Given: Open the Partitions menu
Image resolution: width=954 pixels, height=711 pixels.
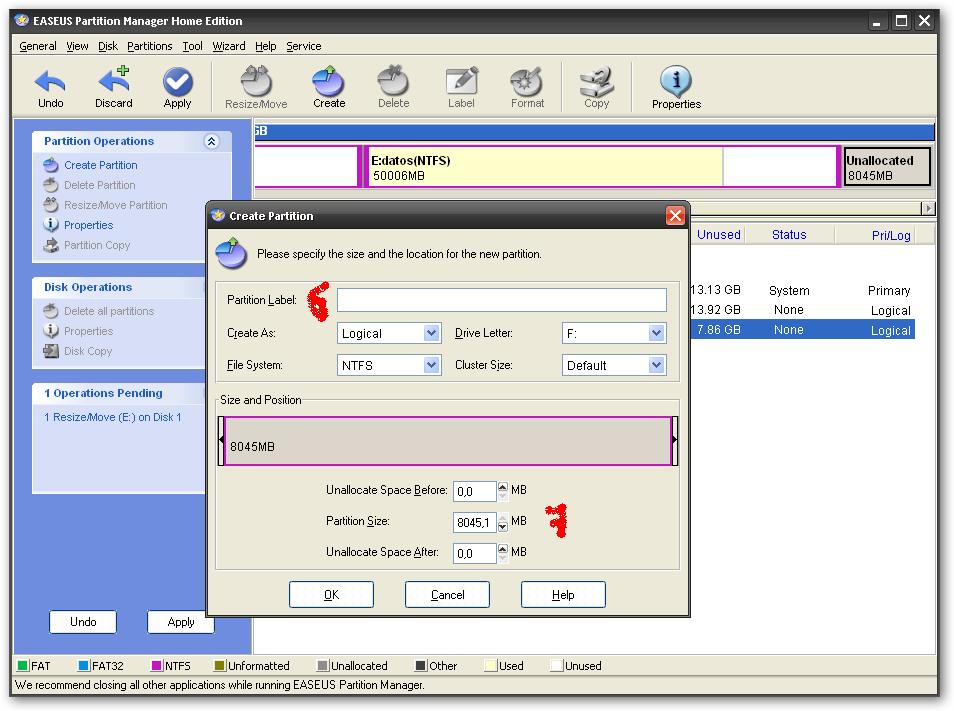Looking at the screenshot, I should (x=149, y=46).
